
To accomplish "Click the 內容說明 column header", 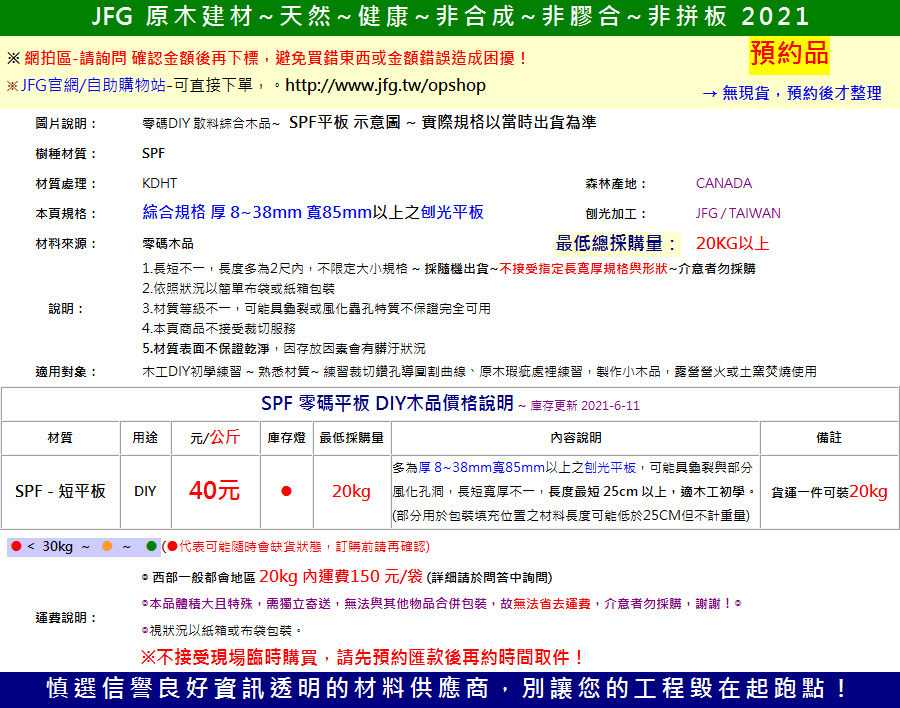I will tap(576, 438).
